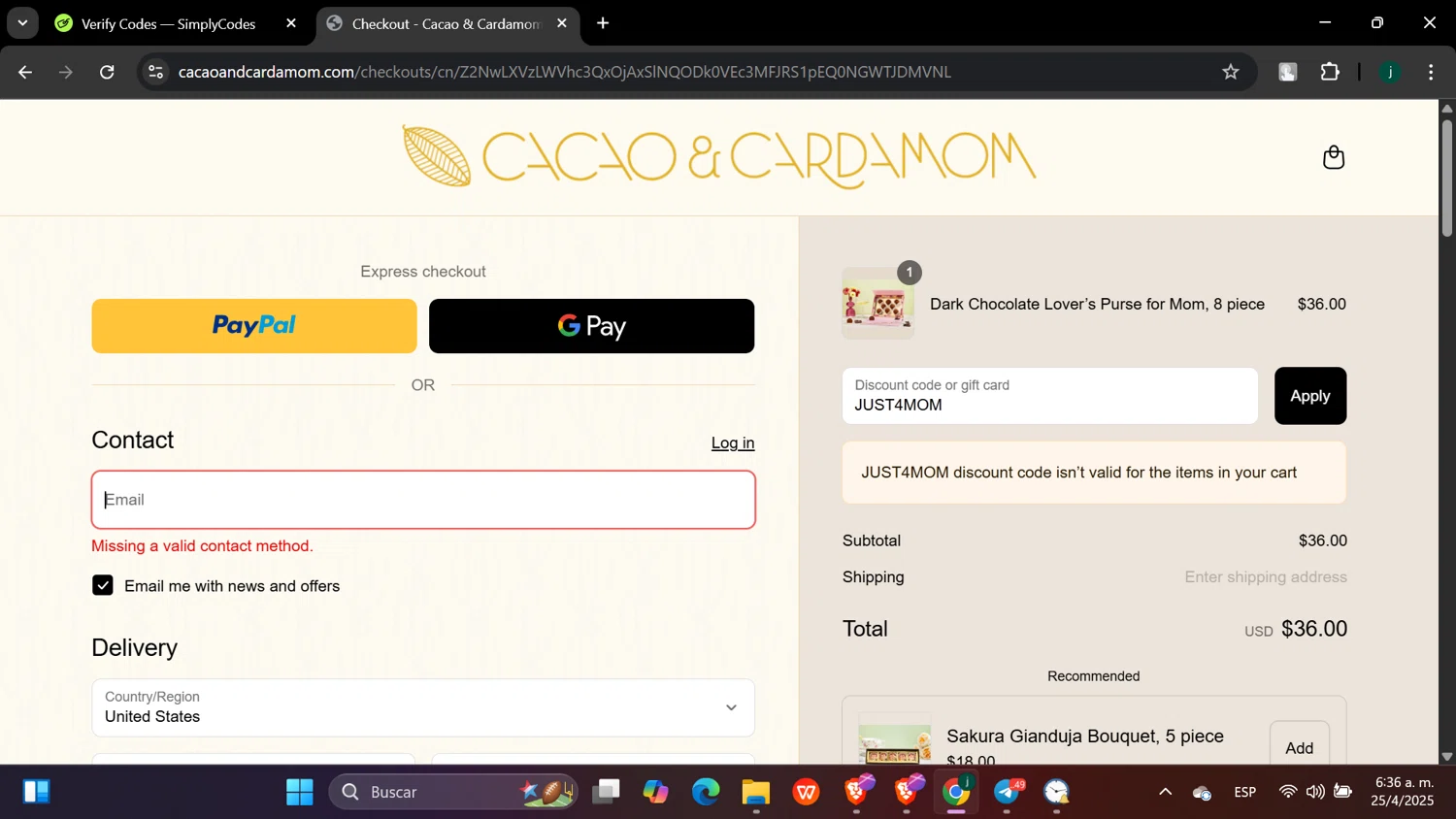Click the Cacao & Cardamom logo
The height and width of the screenshot is (819, 1456).
coord(719,156)
